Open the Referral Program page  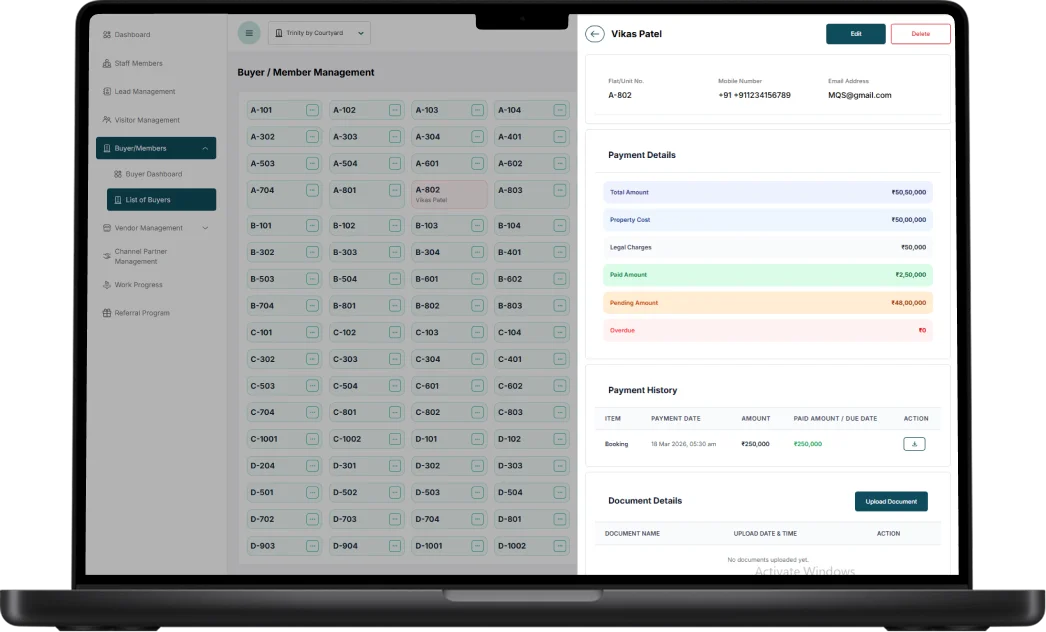pos(136,313)
